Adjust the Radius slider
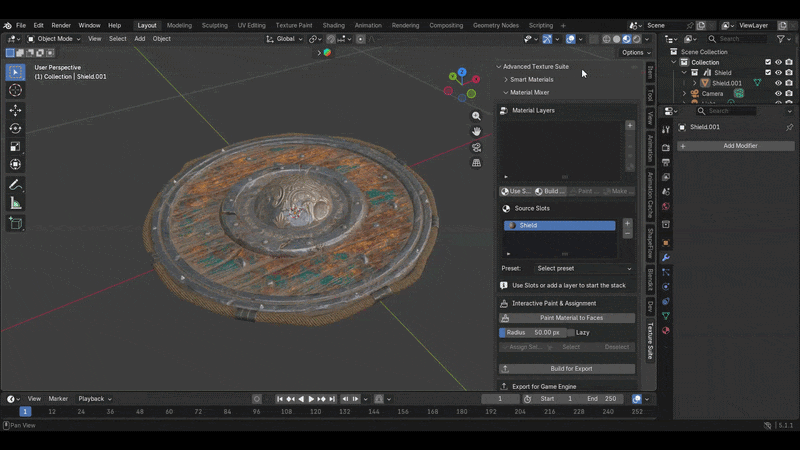The image size is (800, 450). coord(532,333)
